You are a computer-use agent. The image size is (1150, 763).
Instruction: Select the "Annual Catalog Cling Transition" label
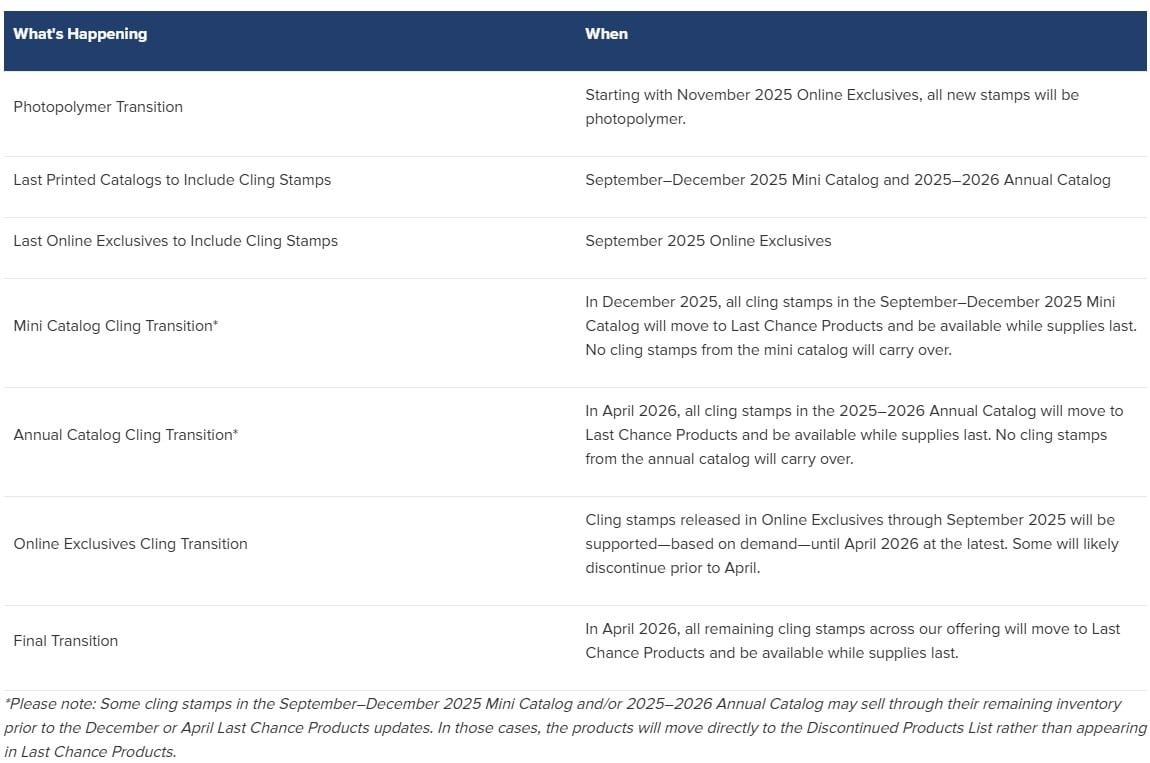pyautogui.click(x=122, y=435)
